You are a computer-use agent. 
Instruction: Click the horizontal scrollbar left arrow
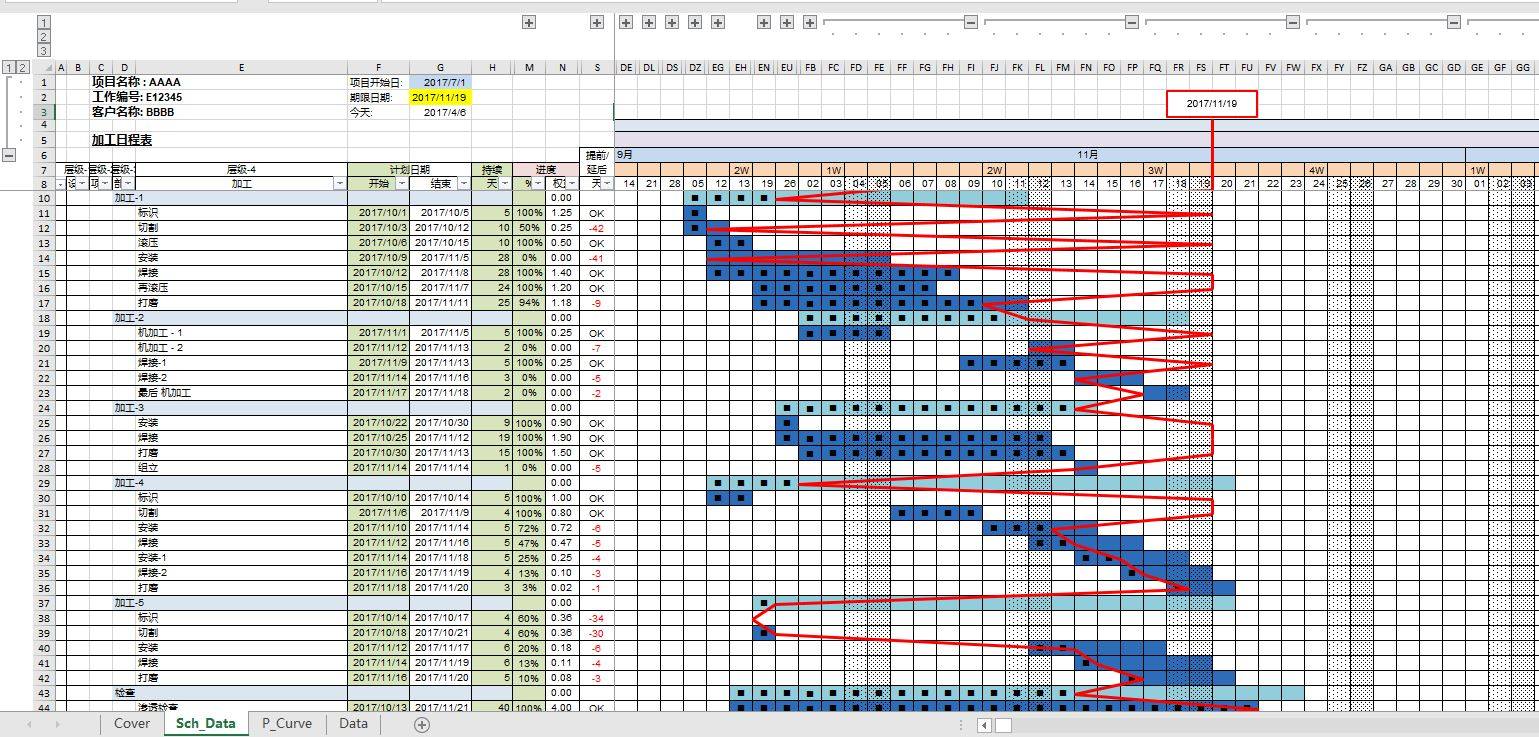pyautogui.click(x=985, y=725)
